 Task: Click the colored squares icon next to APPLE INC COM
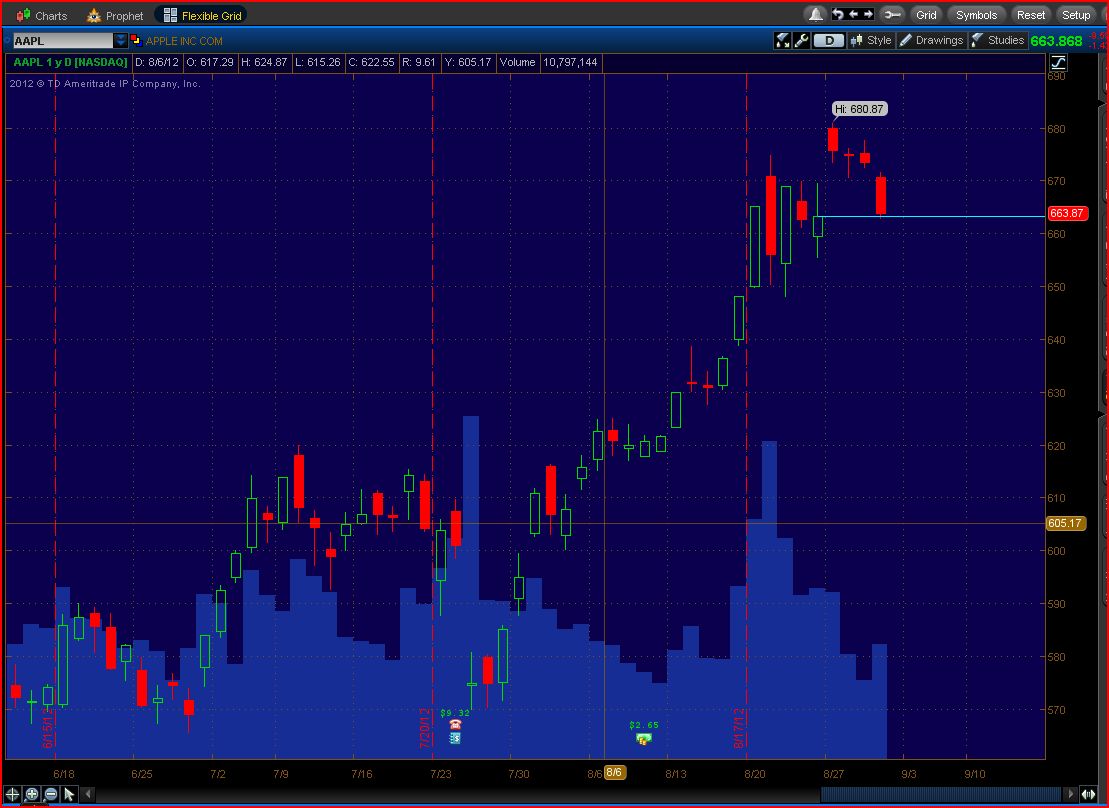tap(136, 40)
